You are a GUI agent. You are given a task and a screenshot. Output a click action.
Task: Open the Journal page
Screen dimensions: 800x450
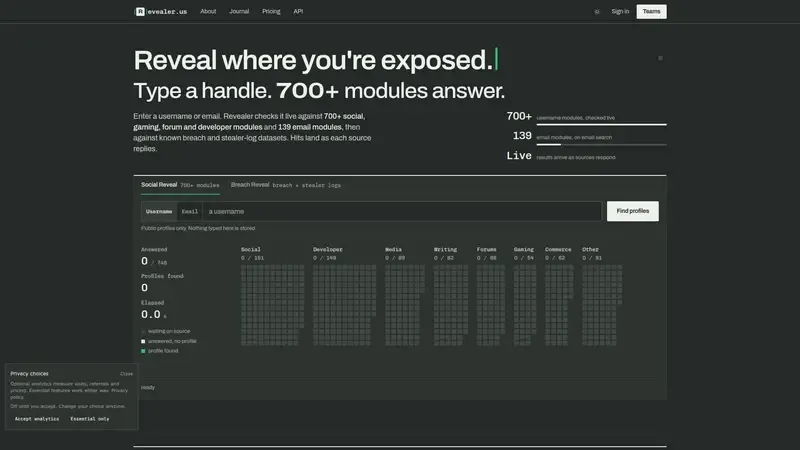pyautogui.click(x=239, y=11)
